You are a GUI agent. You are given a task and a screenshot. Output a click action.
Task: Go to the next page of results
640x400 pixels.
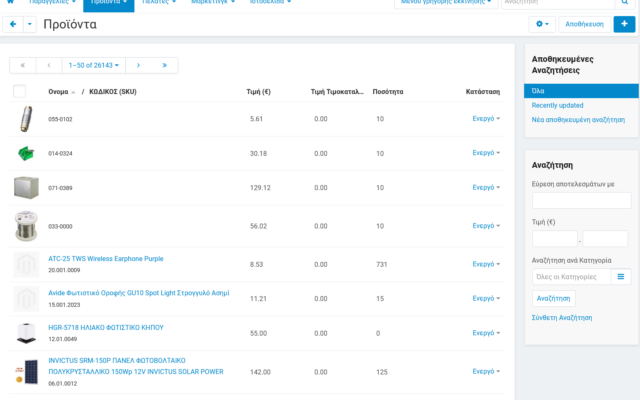tap(138, 65)
